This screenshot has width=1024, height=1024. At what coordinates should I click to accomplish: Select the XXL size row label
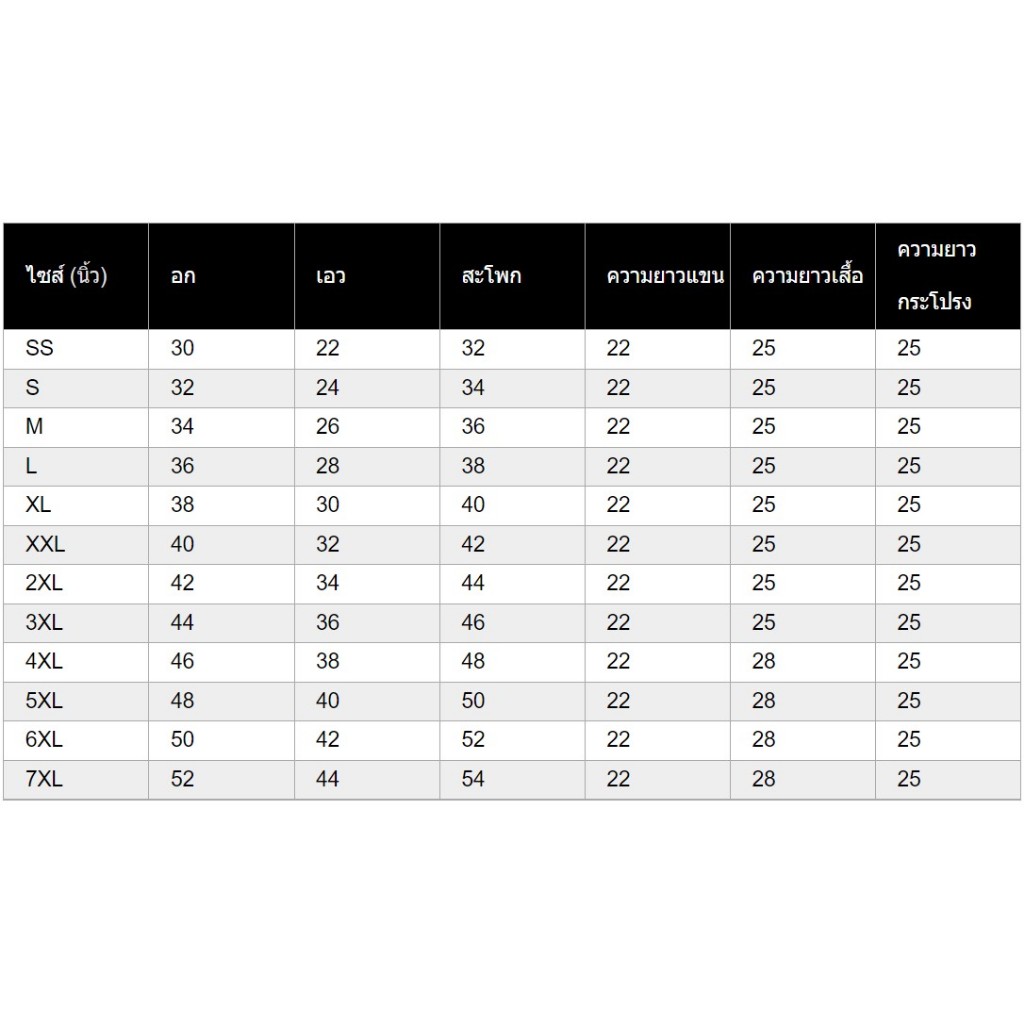coord(46,544)
